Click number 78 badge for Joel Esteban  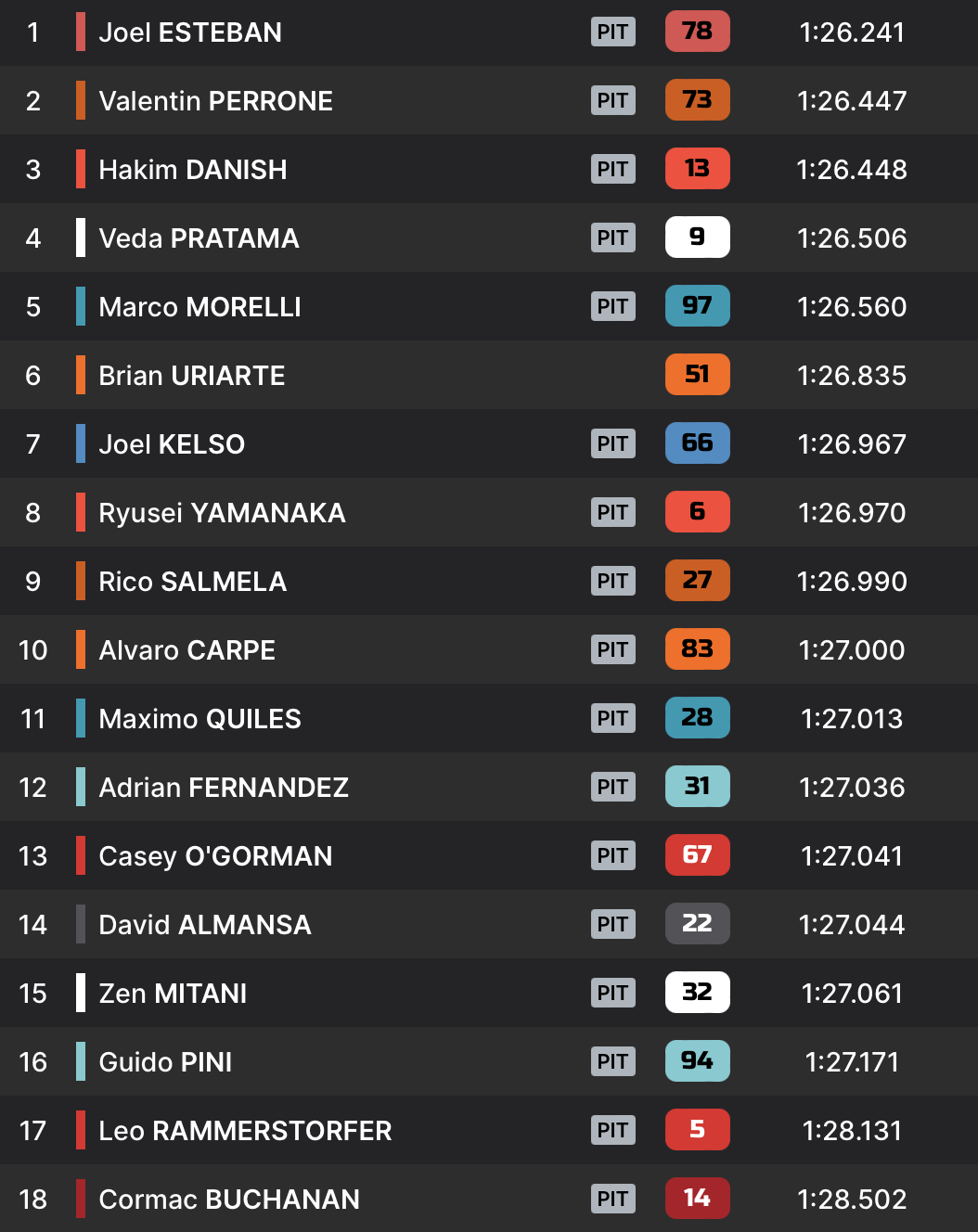[697, 32]
